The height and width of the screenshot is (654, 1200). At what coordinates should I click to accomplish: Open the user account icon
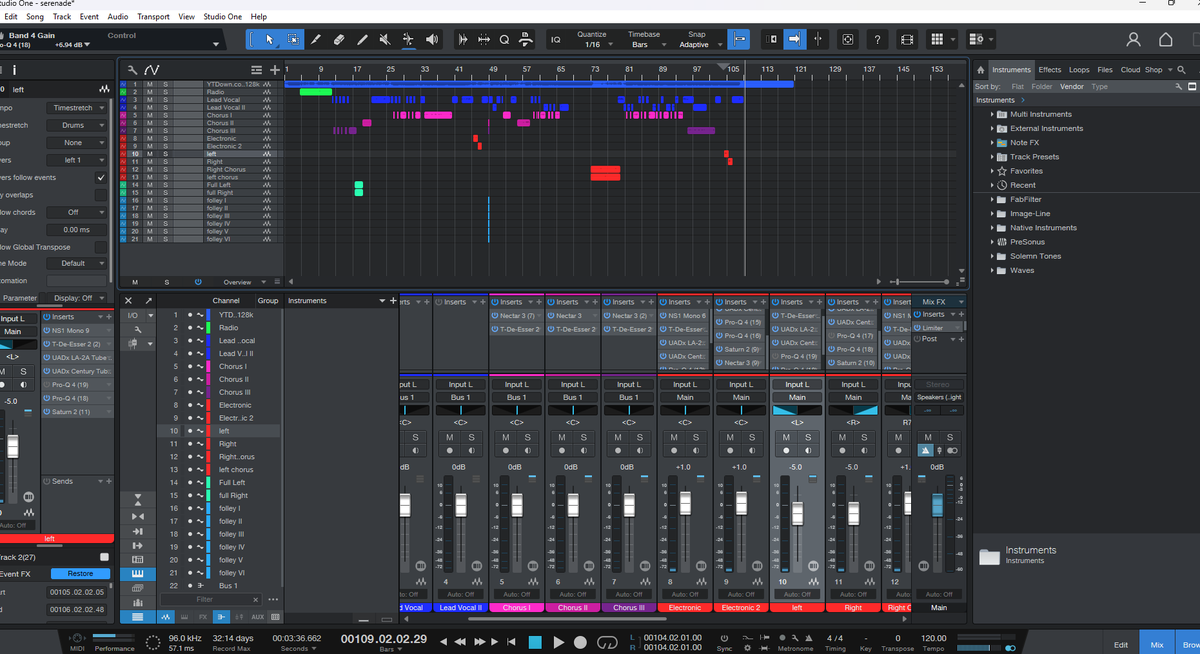[1133, 39]
